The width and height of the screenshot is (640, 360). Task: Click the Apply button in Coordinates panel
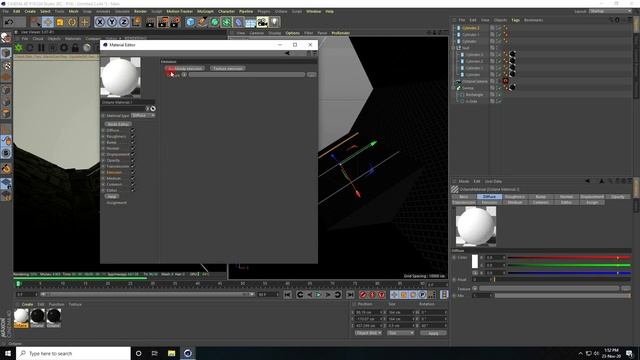433,333
